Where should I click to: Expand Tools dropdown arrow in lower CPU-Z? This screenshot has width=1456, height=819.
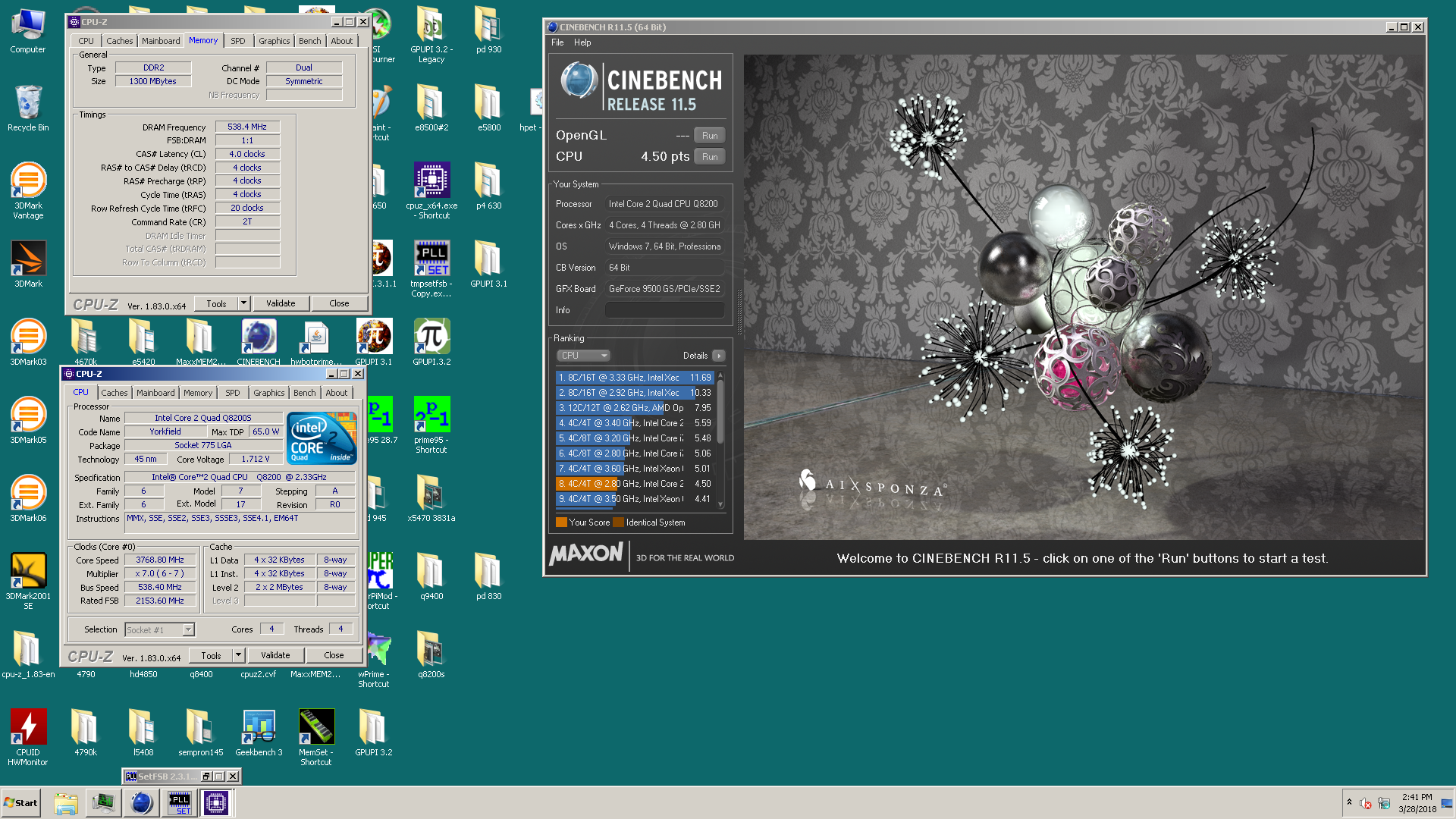(239, 655)
